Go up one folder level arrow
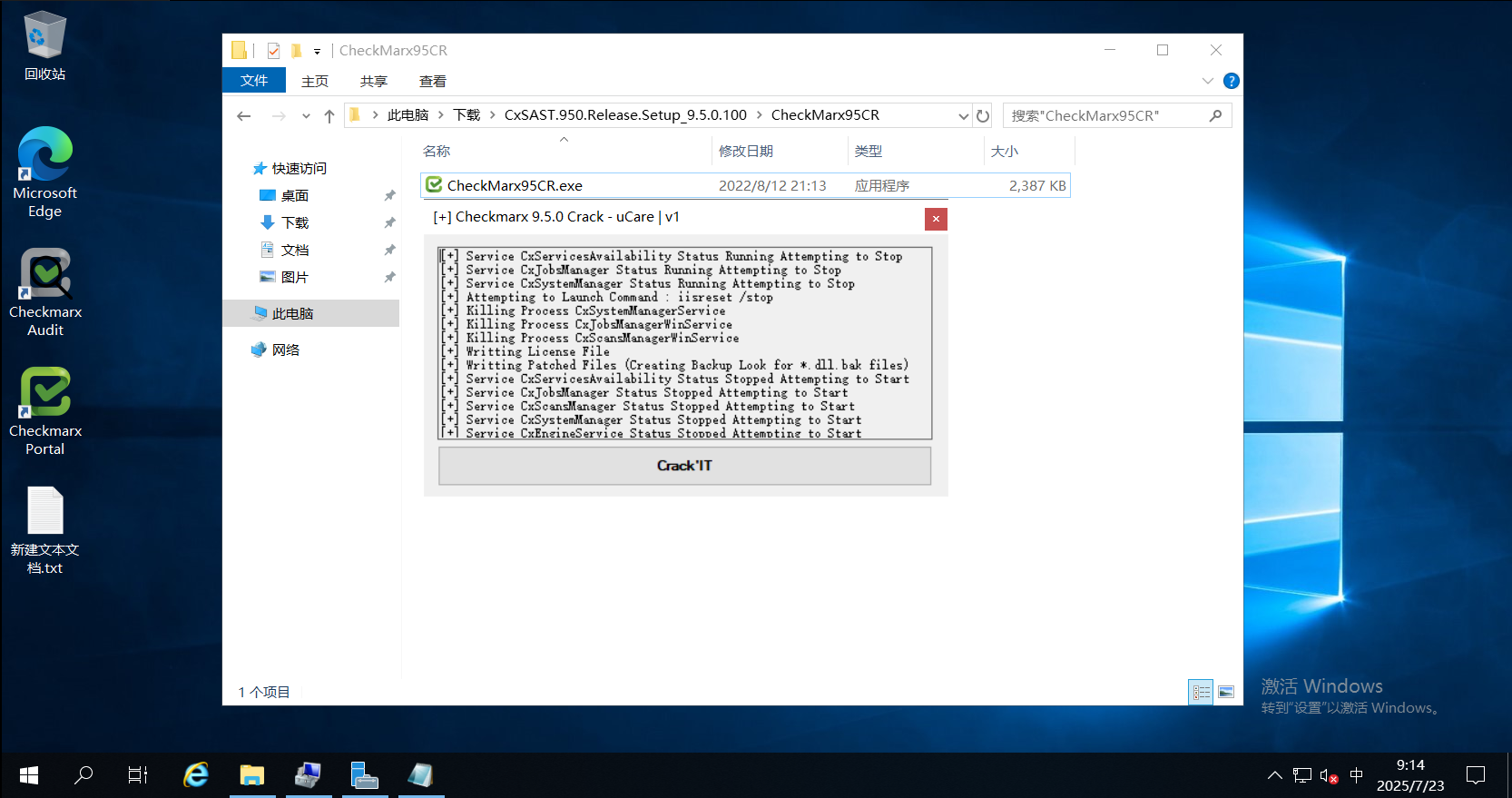Viewport: 1512px width, 798px height. coord(329,115)
